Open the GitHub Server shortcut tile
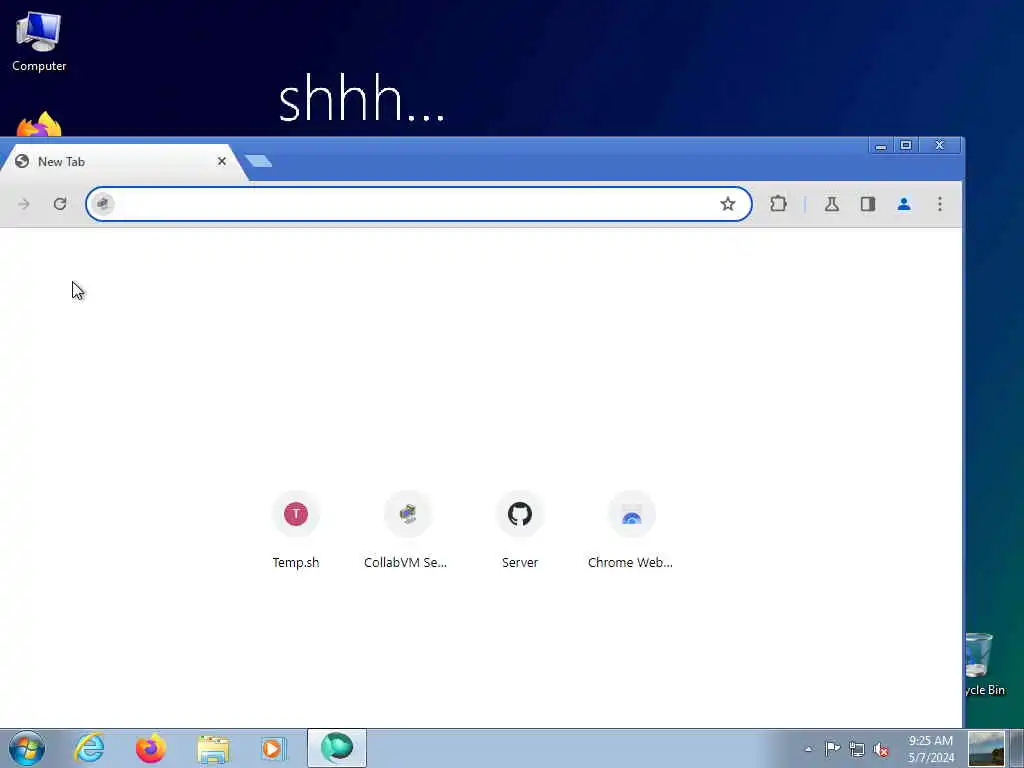1024x768 pixels. point(520,531)
